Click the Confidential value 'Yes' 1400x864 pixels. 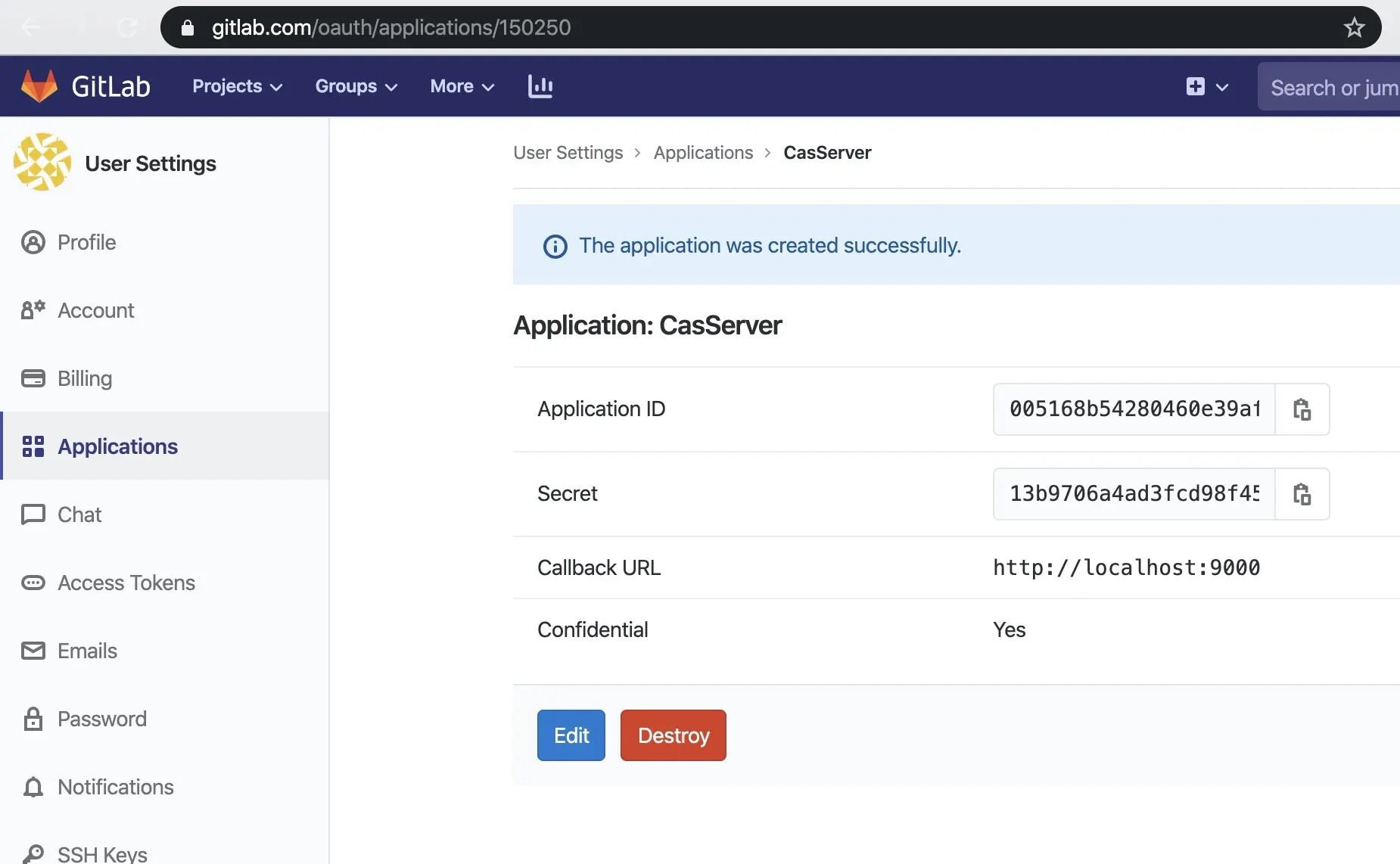[1010, 629]
